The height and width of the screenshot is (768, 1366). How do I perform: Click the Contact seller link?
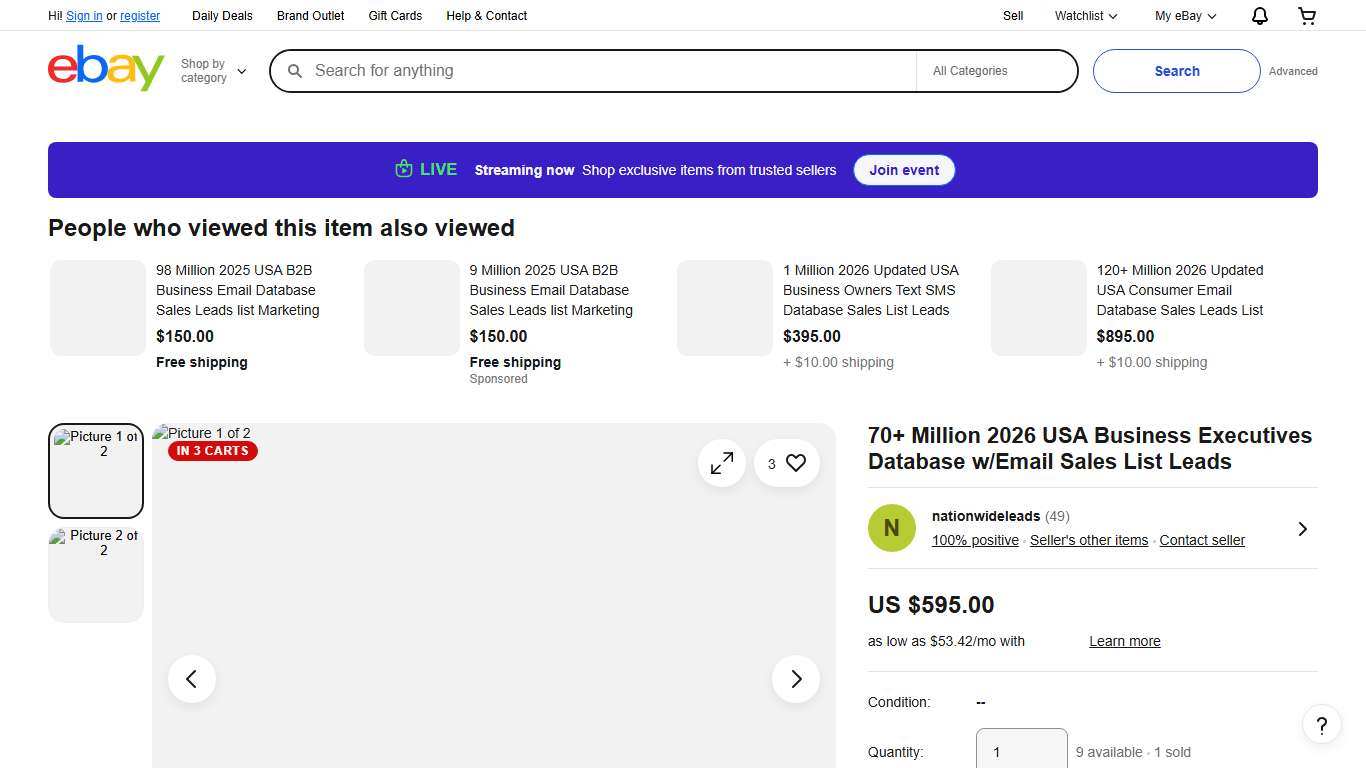click(1201, 540)
